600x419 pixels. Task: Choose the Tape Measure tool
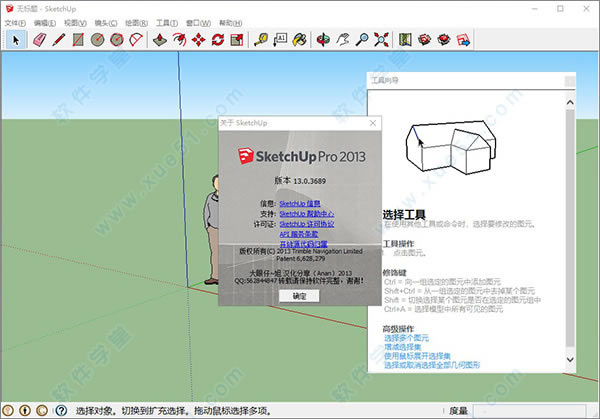coord(261,40)
